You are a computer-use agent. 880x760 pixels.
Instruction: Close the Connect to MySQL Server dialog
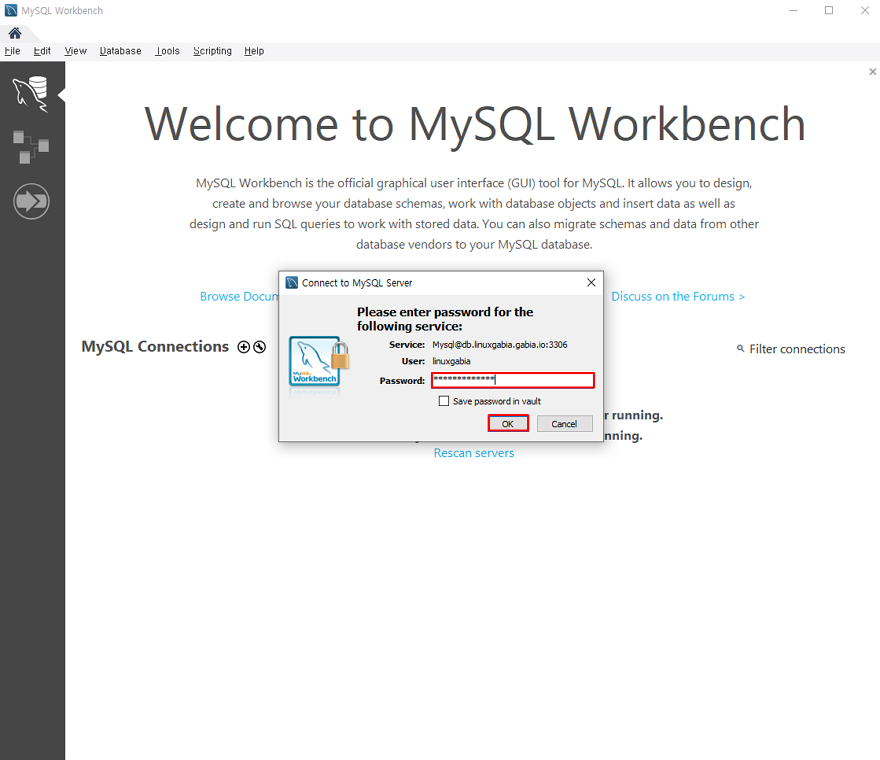tap(591, 282)
